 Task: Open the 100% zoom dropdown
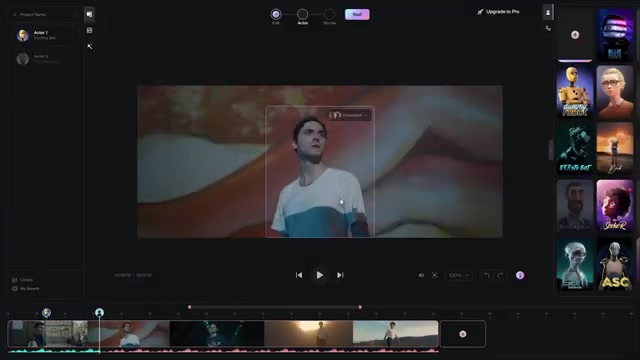click(459, 275)
